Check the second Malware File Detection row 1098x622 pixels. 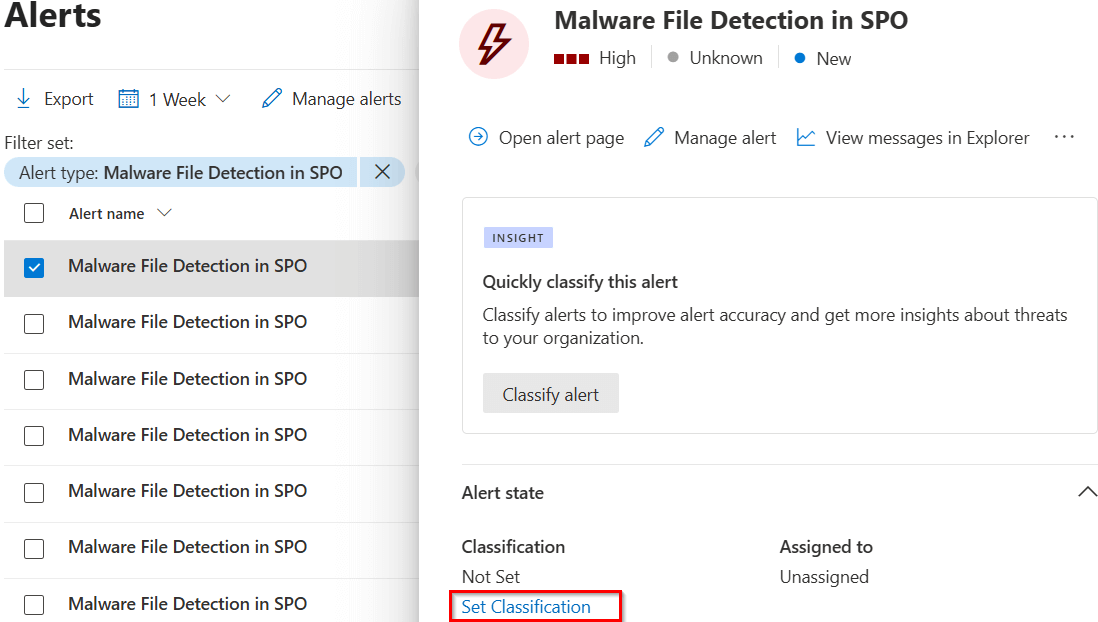[x=34, y=322]
